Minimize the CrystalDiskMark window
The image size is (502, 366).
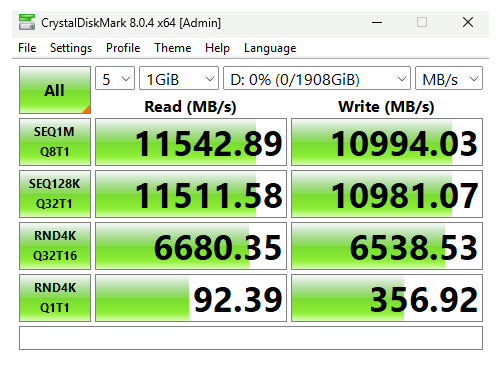(377, 22)
